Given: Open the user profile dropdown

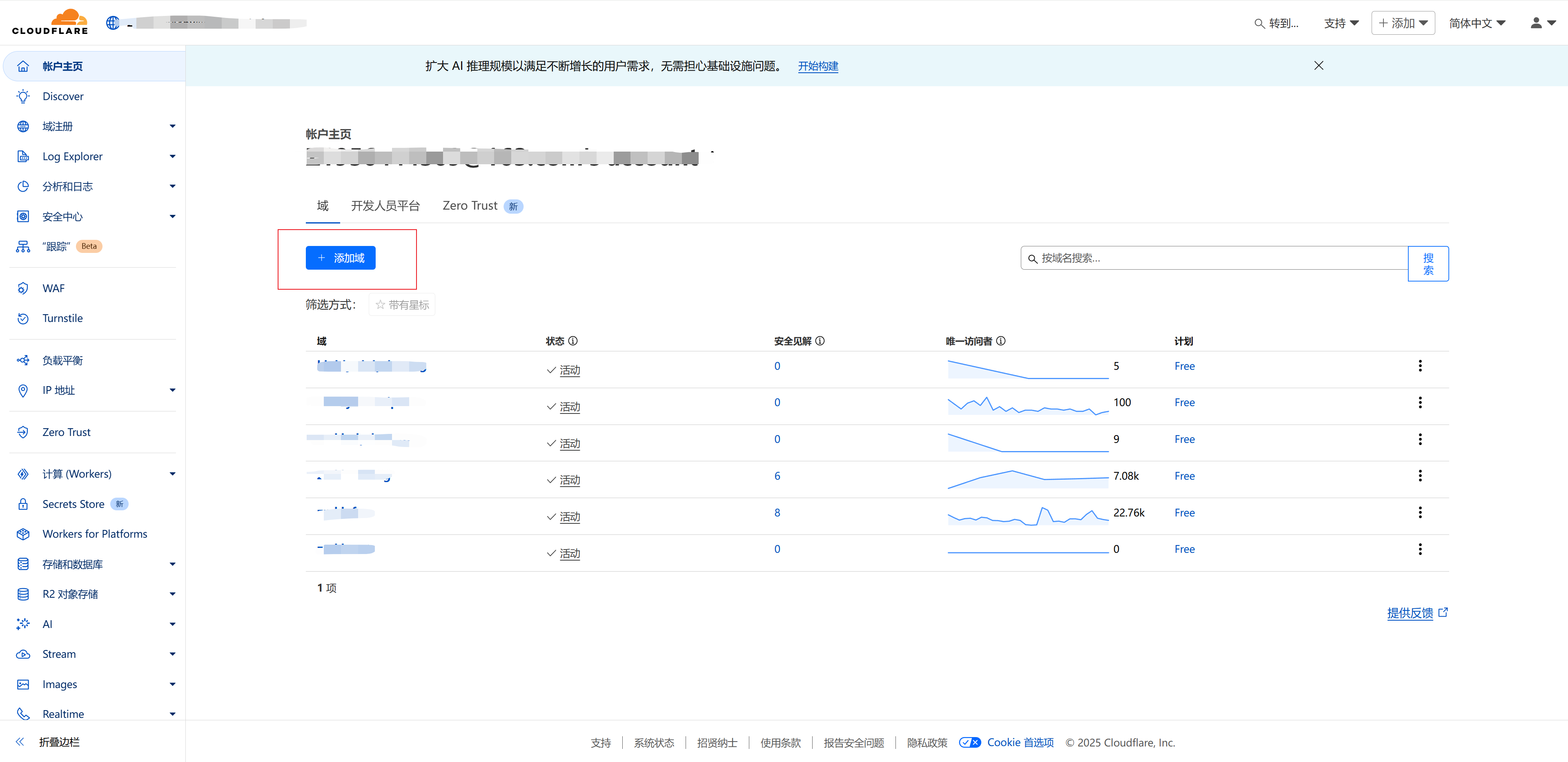Looking at the screenshot, I should tap(1543, 23).
